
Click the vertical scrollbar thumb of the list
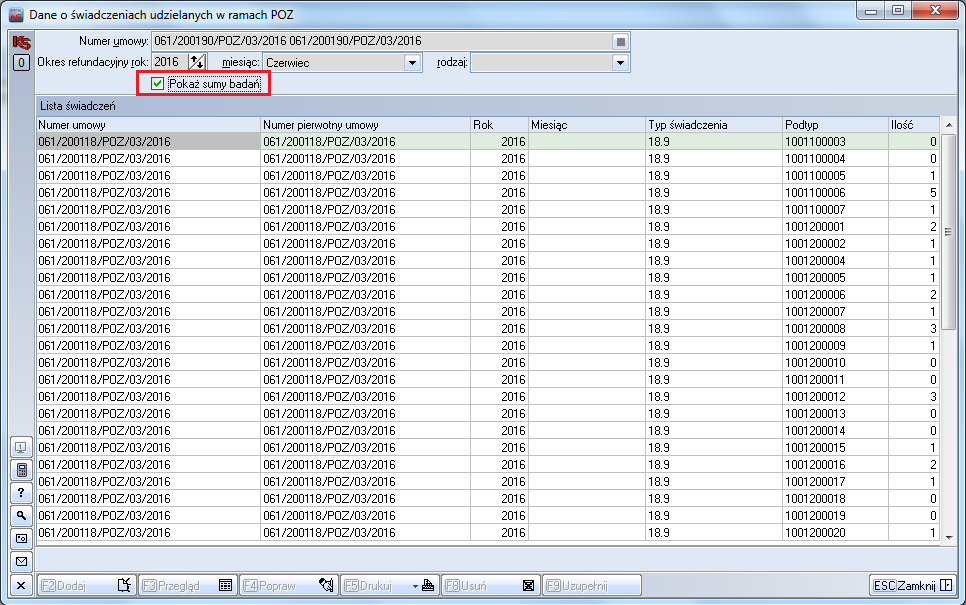pos(949,232)
